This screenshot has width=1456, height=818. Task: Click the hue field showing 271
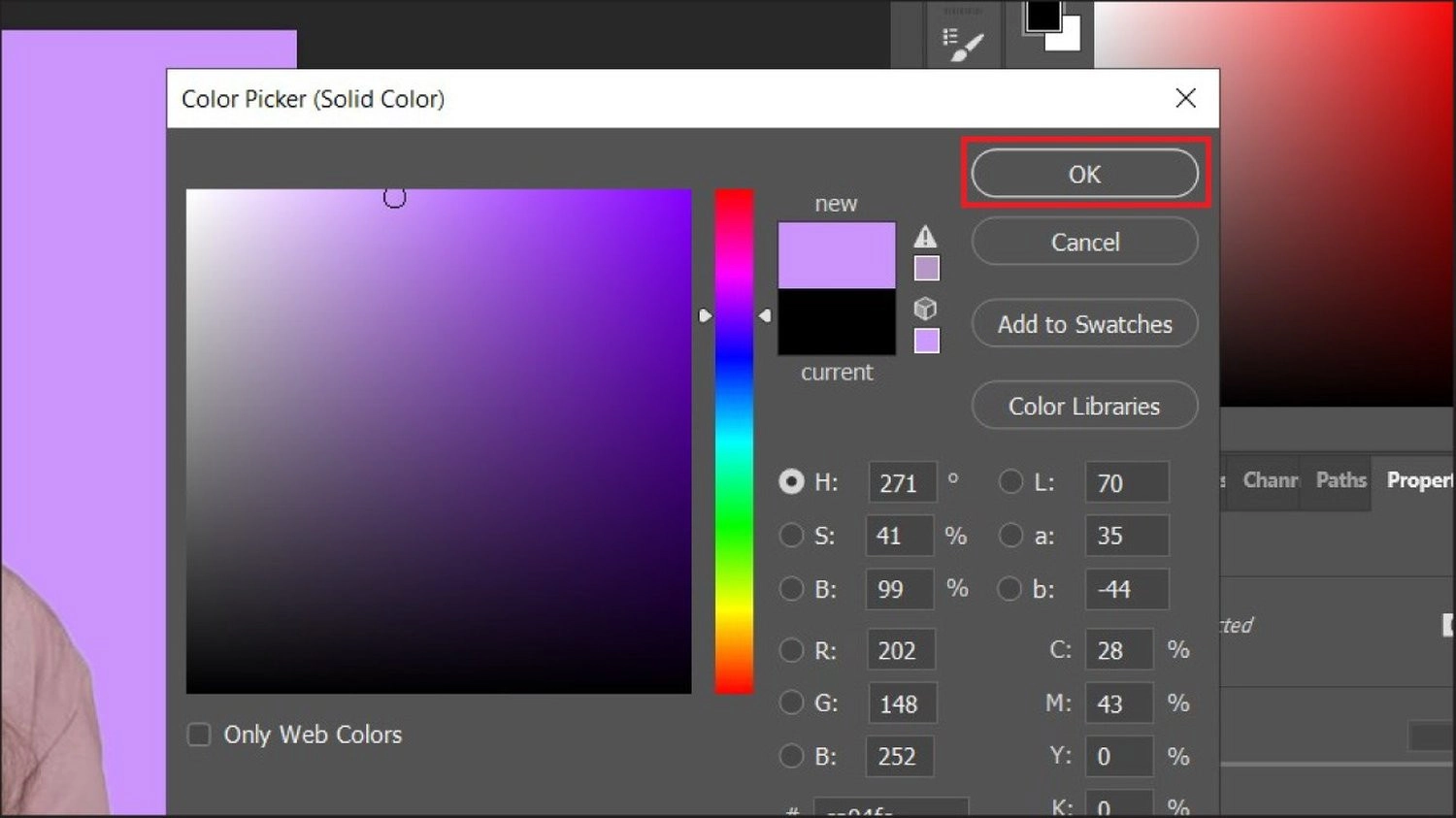point(902,482)
